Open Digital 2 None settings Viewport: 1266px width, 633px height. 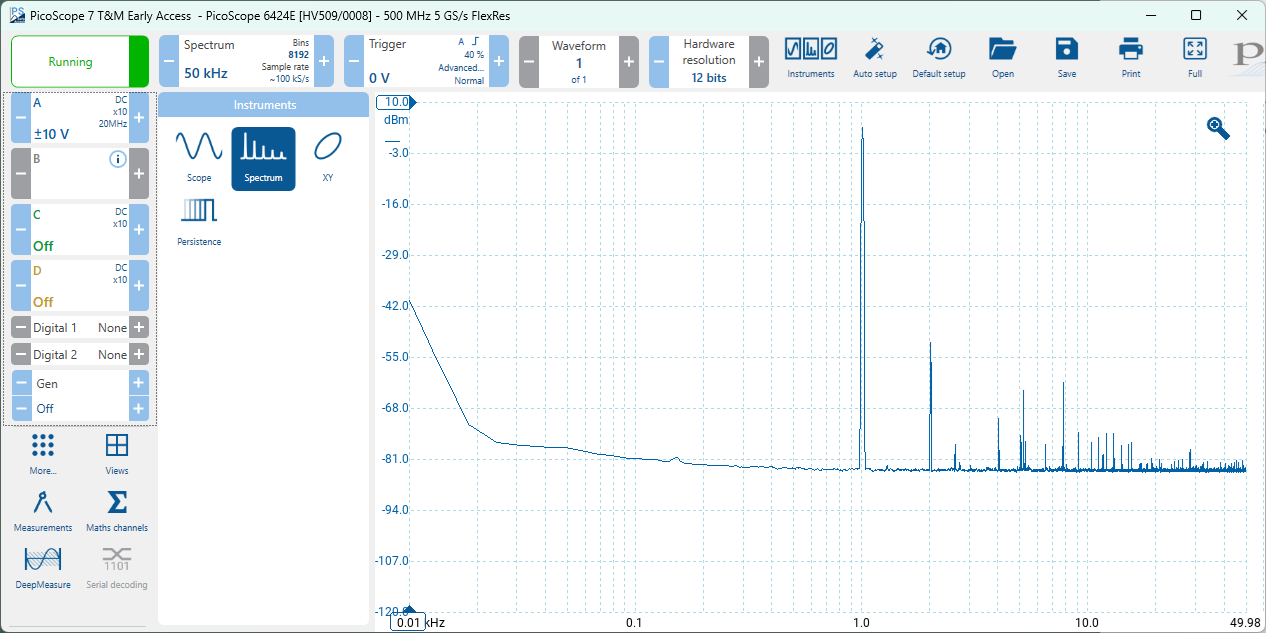[x=80, y=354]
